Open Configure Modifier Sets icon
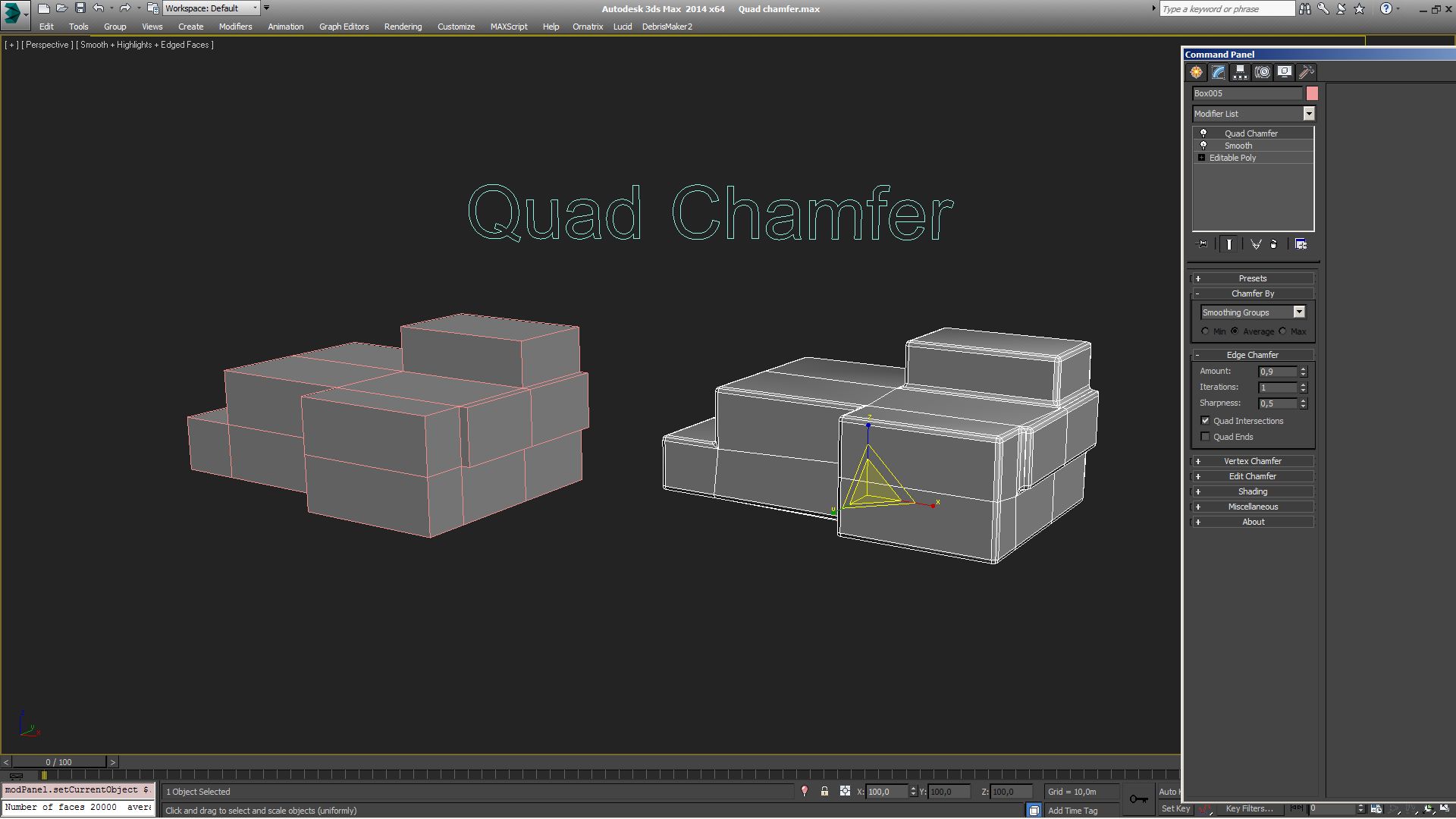The image size is (1456, 819). coord(1301,244)
